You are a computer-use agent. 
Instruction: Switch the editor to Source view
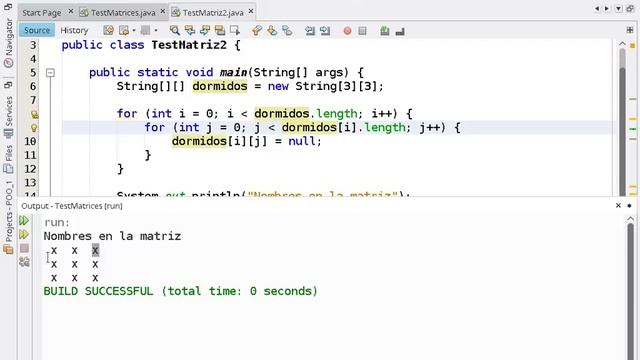(x=37, y=30)
